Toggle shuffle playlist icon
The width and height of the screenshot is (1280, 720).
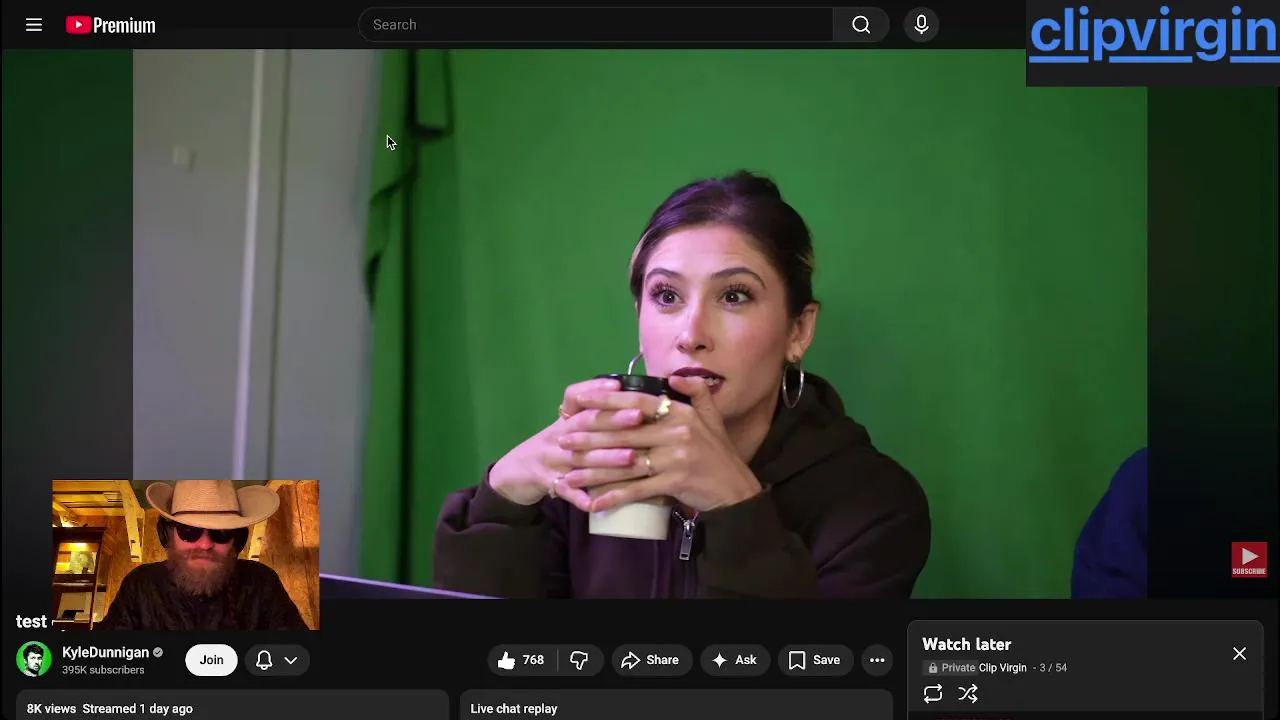(968, 694)
